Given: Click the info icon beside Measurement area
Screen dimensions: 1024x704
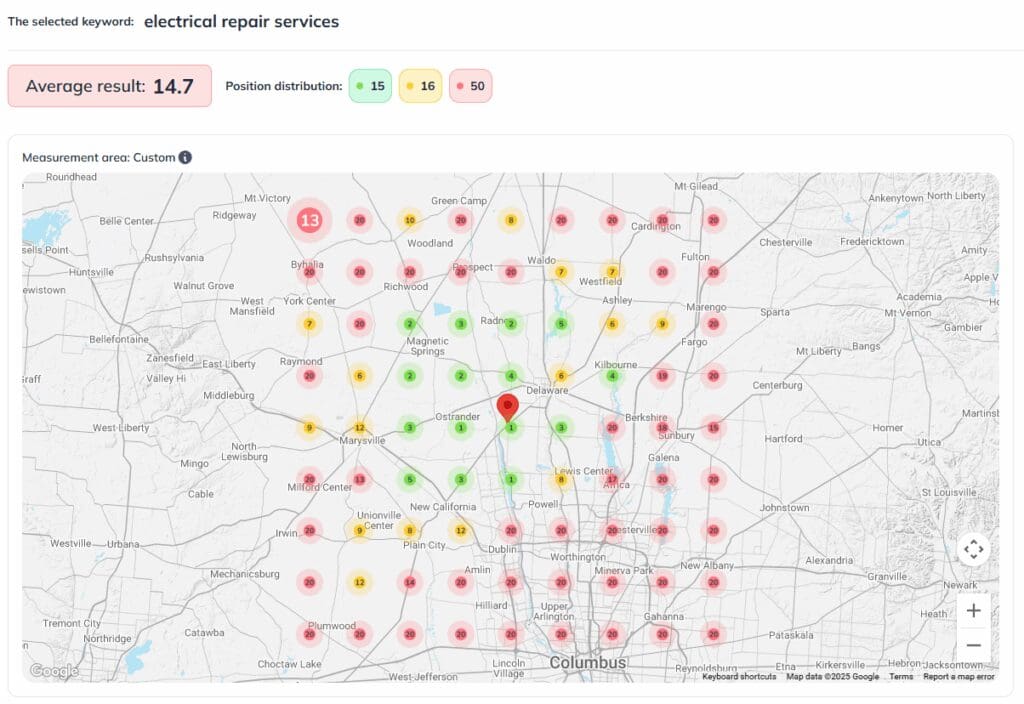Looking at the screenshot, I should click(x=185, y=157).
